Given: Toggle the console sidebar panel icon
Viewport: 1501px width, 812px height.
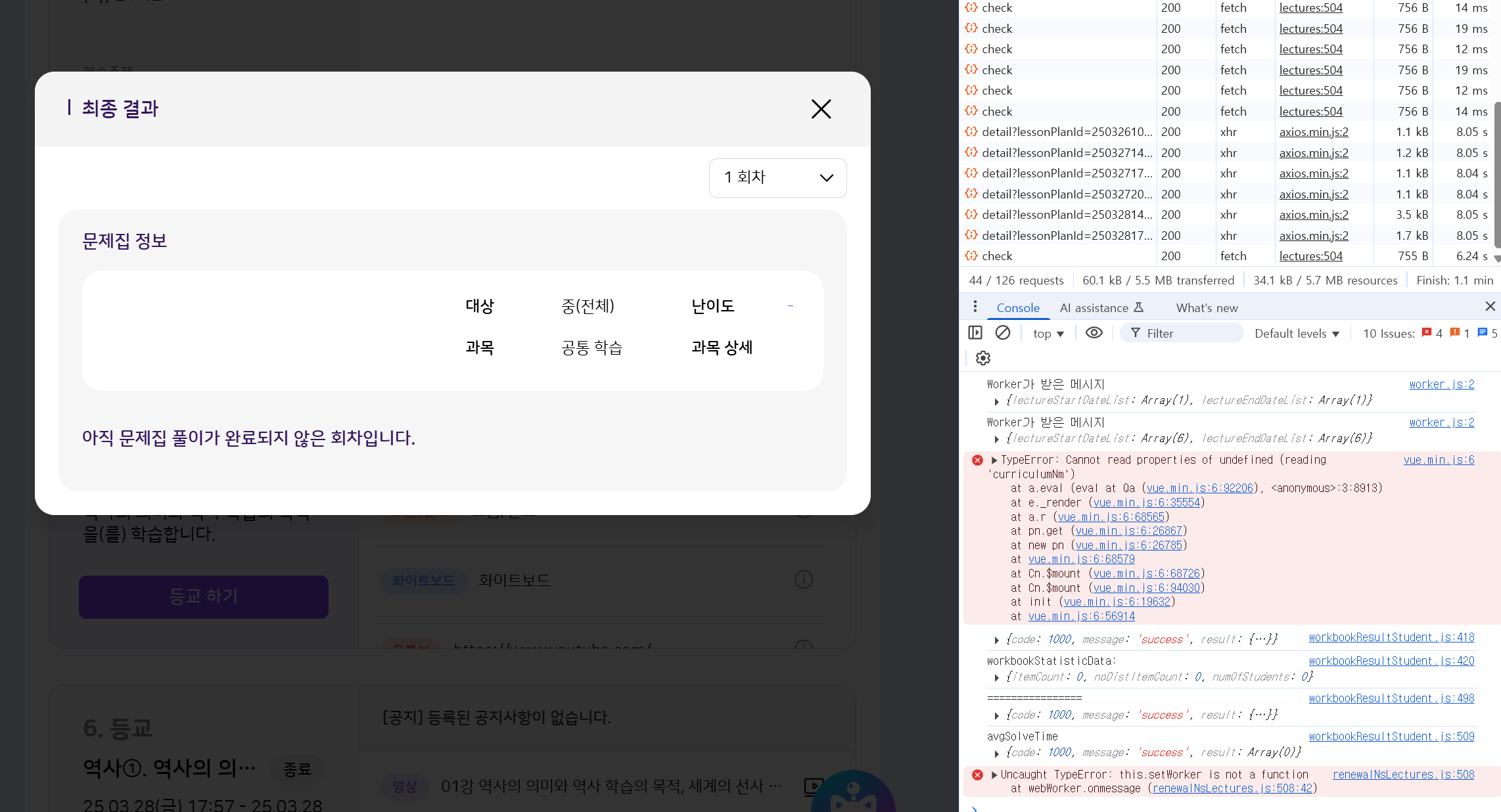Looking at the screenshot, I should 975,333.
